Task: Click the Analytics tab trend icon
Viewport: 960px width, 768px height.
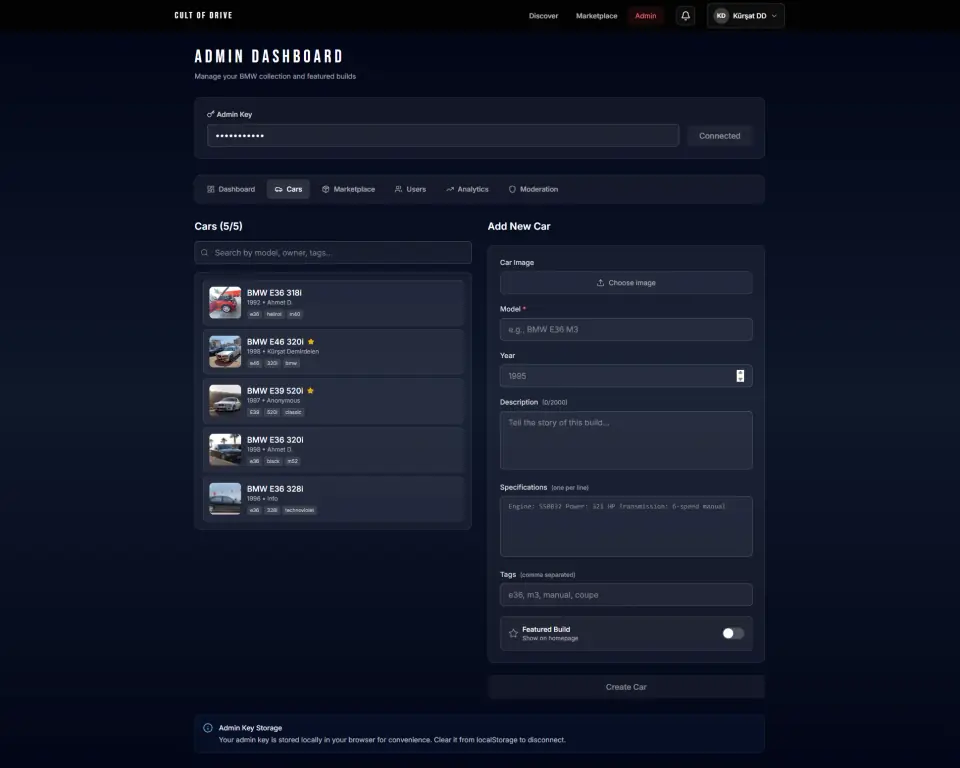Action: (450, 189)
